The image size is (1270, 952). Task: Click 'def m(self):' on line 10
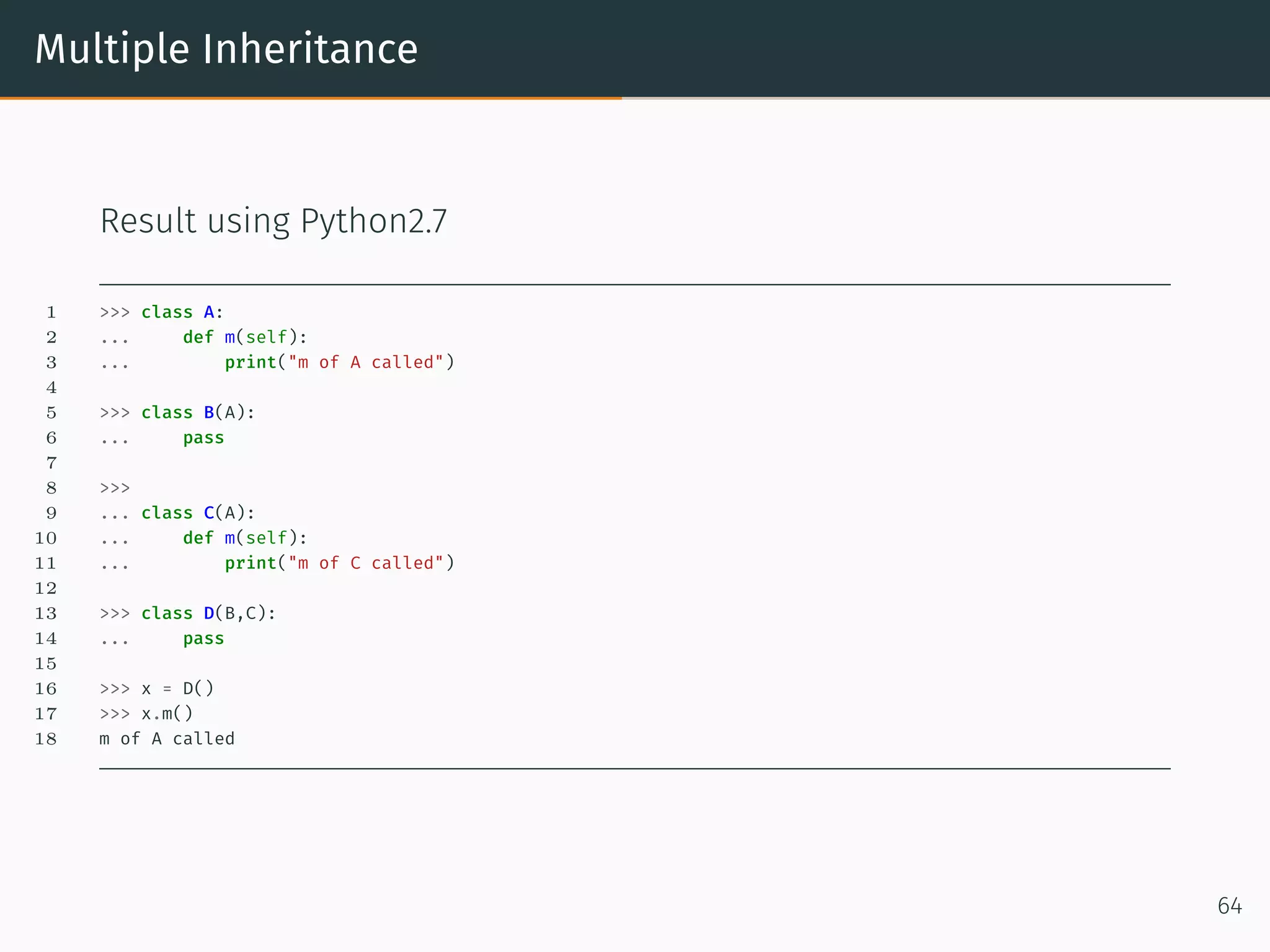click(245, 539)
